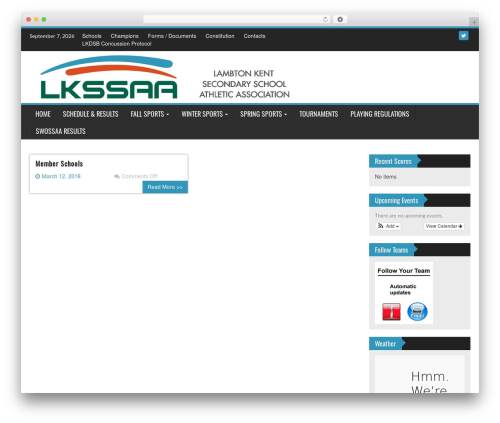
Task: Click the LKSSAA logo
Action: 109,77
